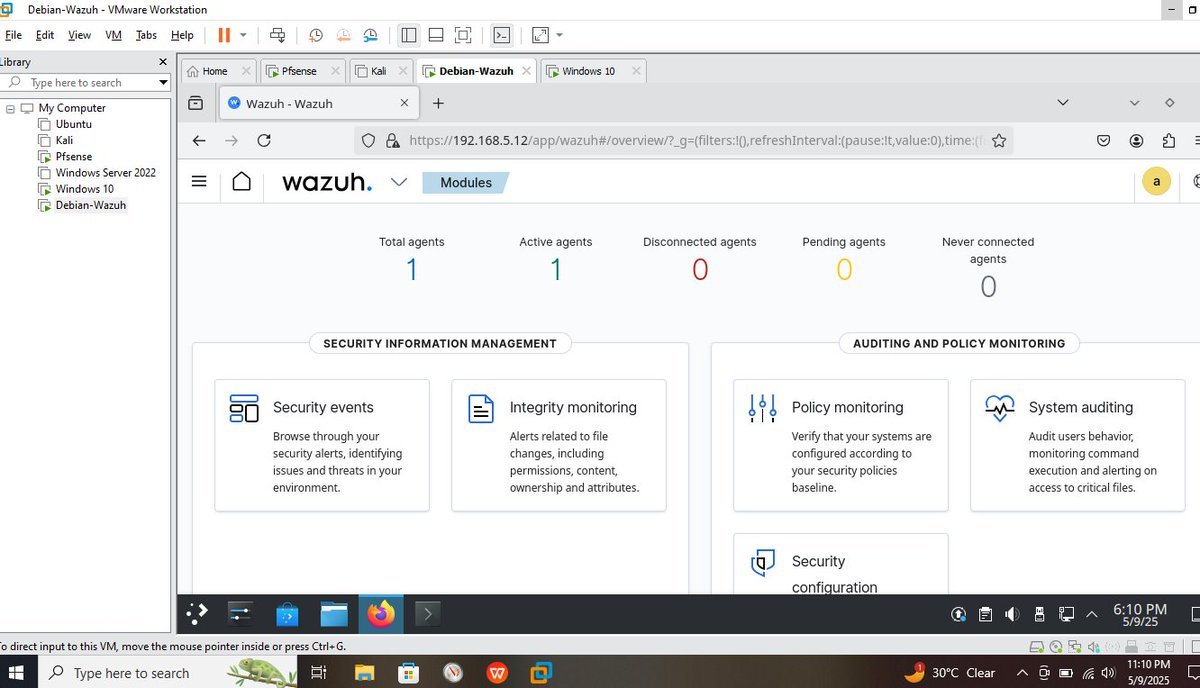
Task: Open the Firefox extensions icon
Action: [1169, 141]
